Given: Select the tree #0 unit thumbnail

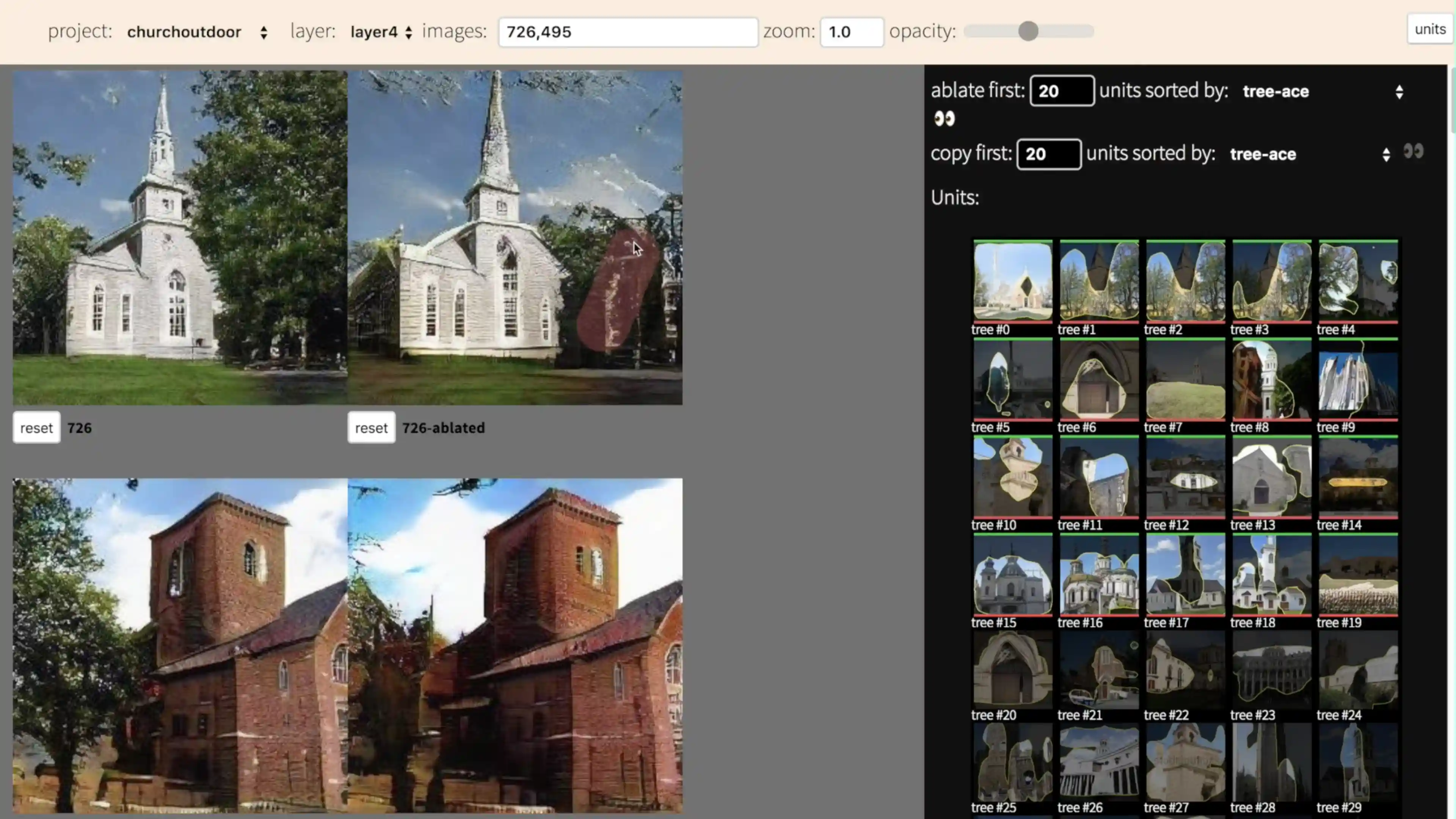Looking at the screenshot, I should click(x=1012, y=281).
